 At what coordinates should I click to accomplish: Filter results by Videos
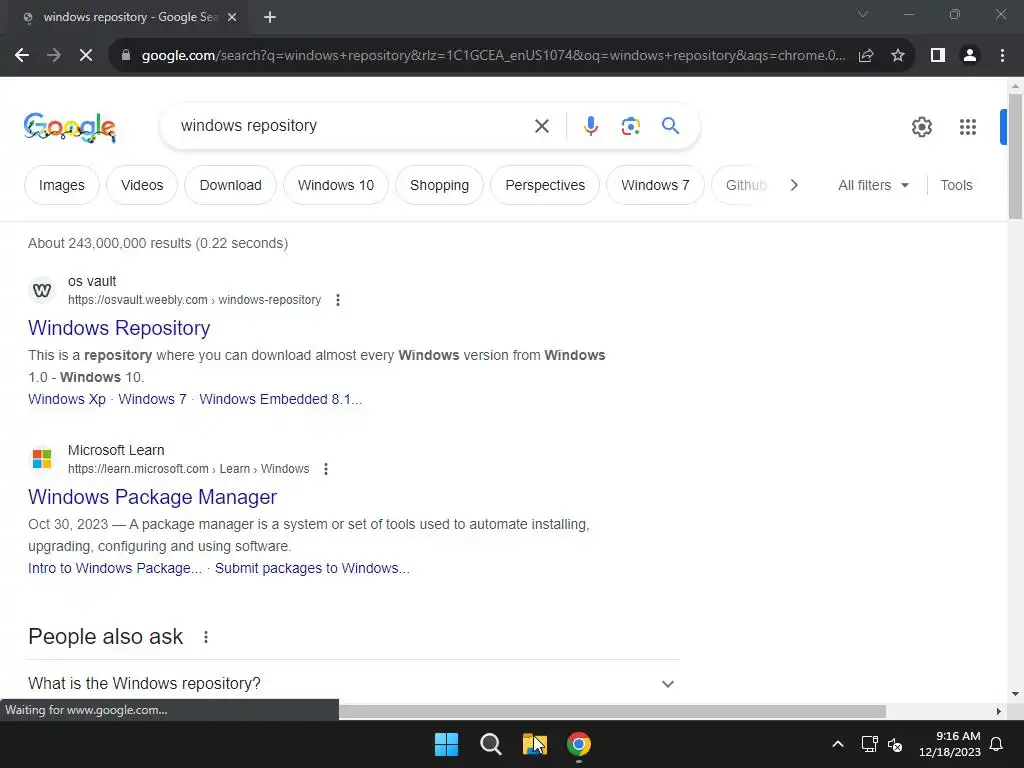click(x=142, y=185)
